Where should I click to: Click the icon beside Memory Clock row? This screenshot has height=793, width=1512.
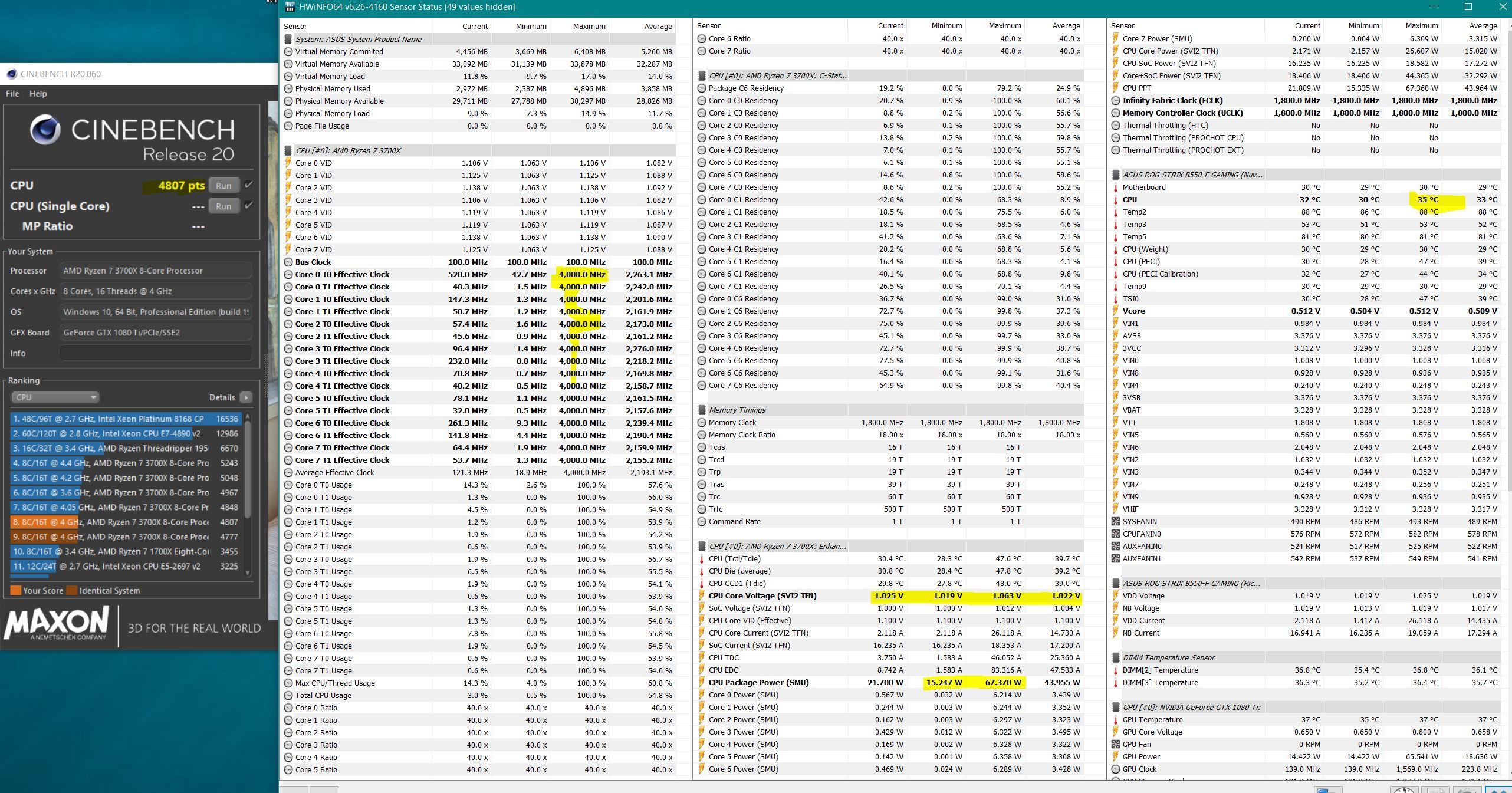pyautogui.click(x=702, y=422)
